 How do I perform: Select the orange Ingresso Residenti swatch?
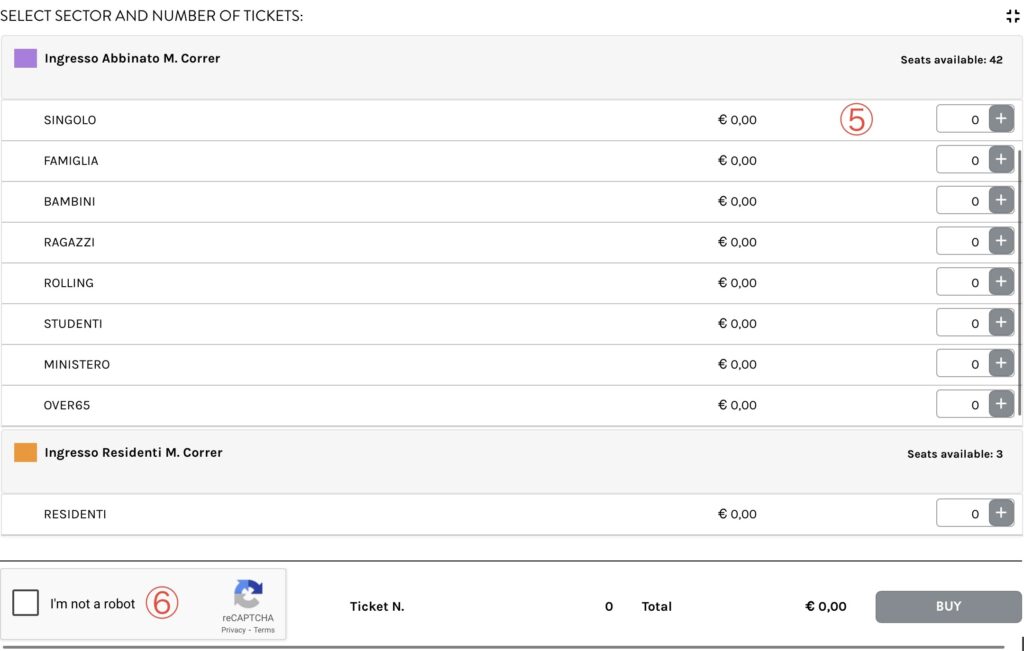26,452
